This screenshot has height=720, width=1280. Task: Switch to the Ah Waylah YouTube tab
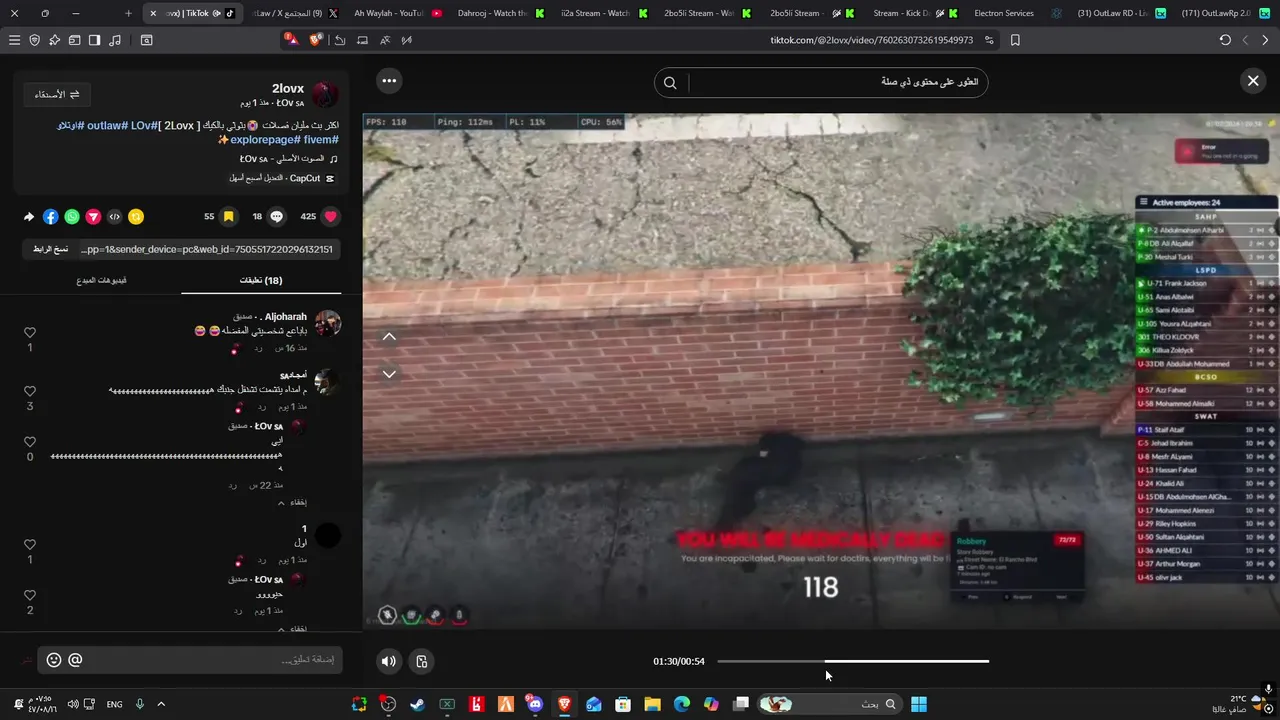pyautogui.click(x=397, y=14)
